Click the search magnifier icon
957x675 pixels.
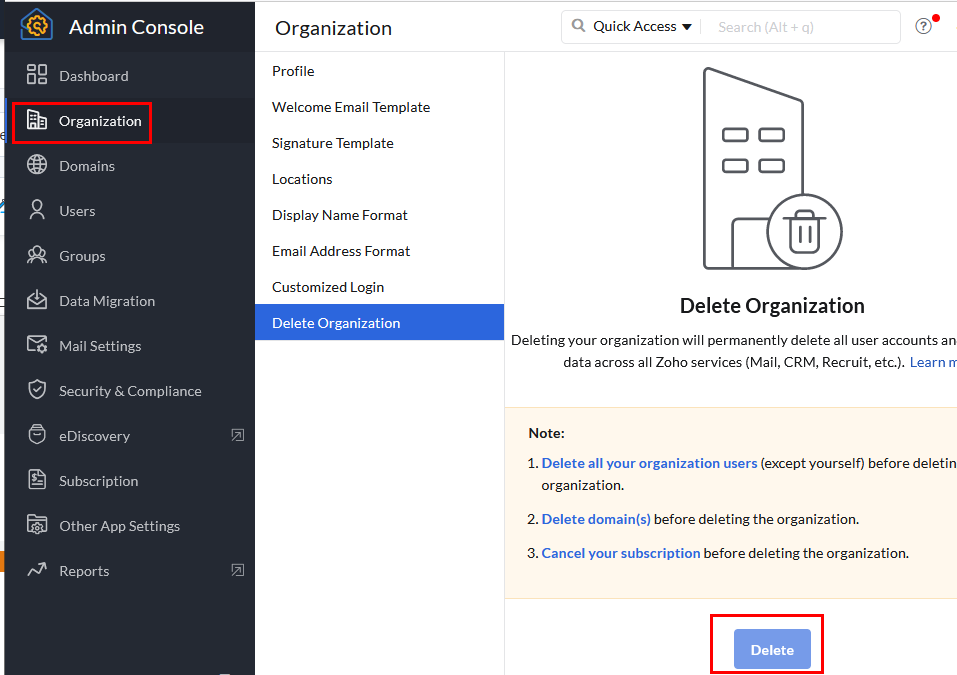point(578,26)
